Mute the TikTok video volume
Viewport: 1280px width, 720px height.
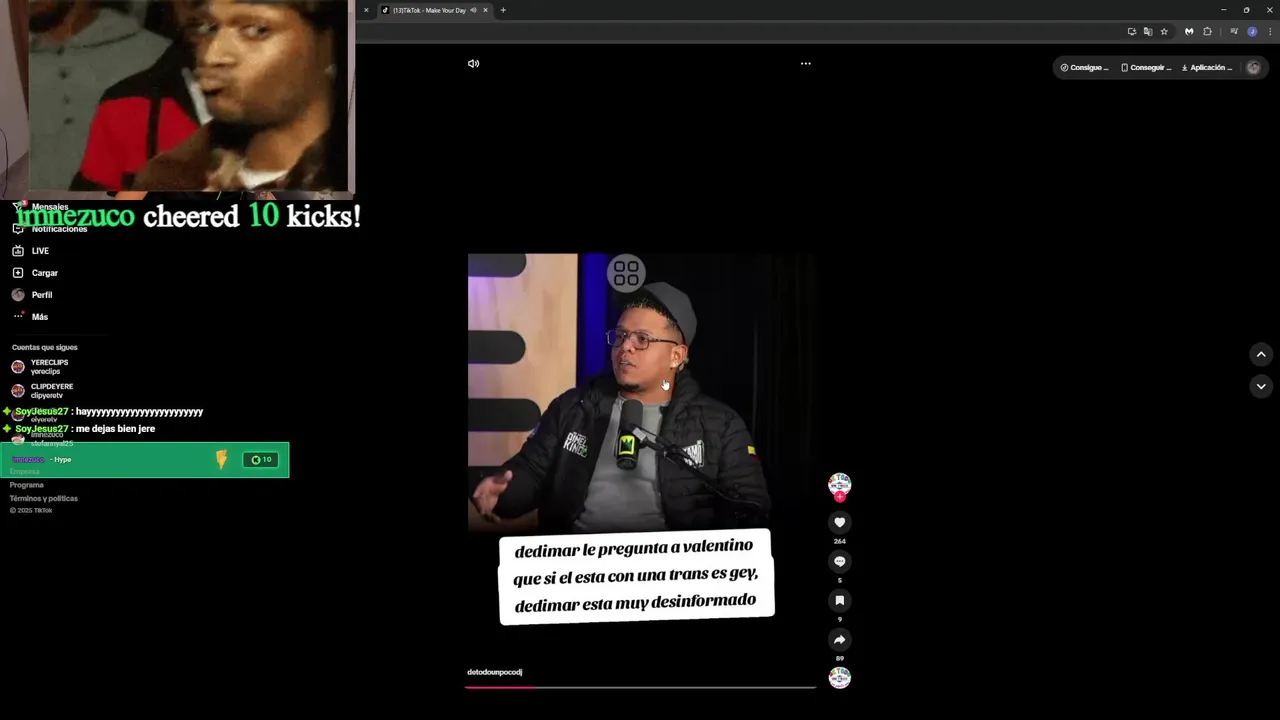pyautogui.click(x=473, y=64)
